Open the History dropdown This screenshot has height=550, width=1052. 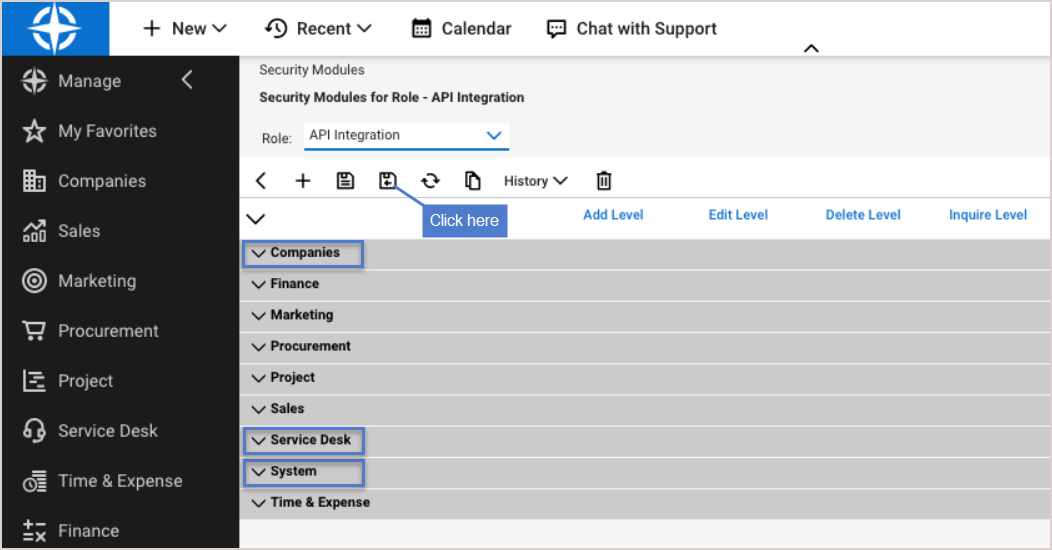point(535,181)
